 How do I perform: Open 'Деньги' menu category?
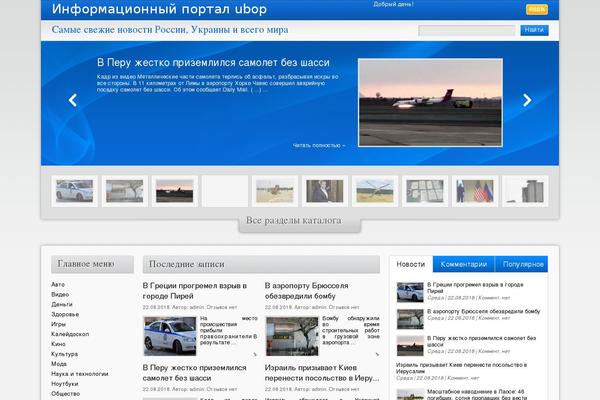pos(62,304)
